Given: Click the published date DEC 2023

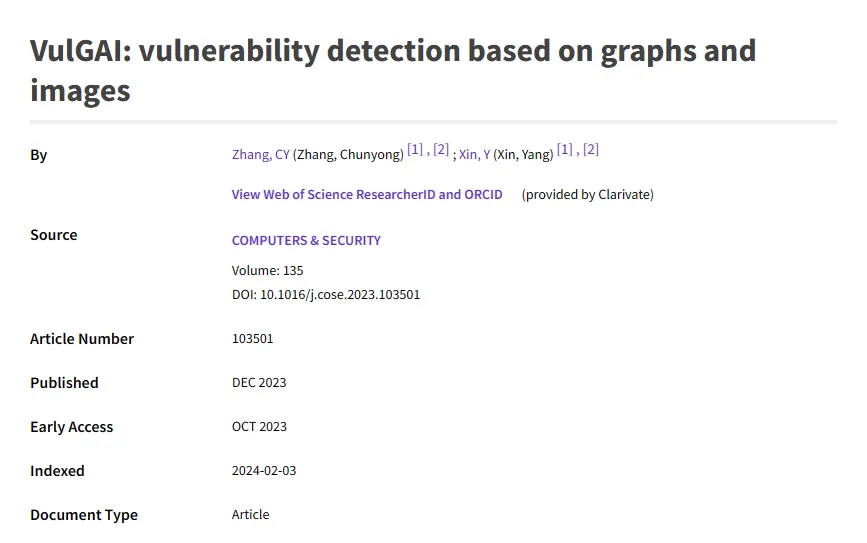Looking at the screenshot, I should (x=259, y=383).
